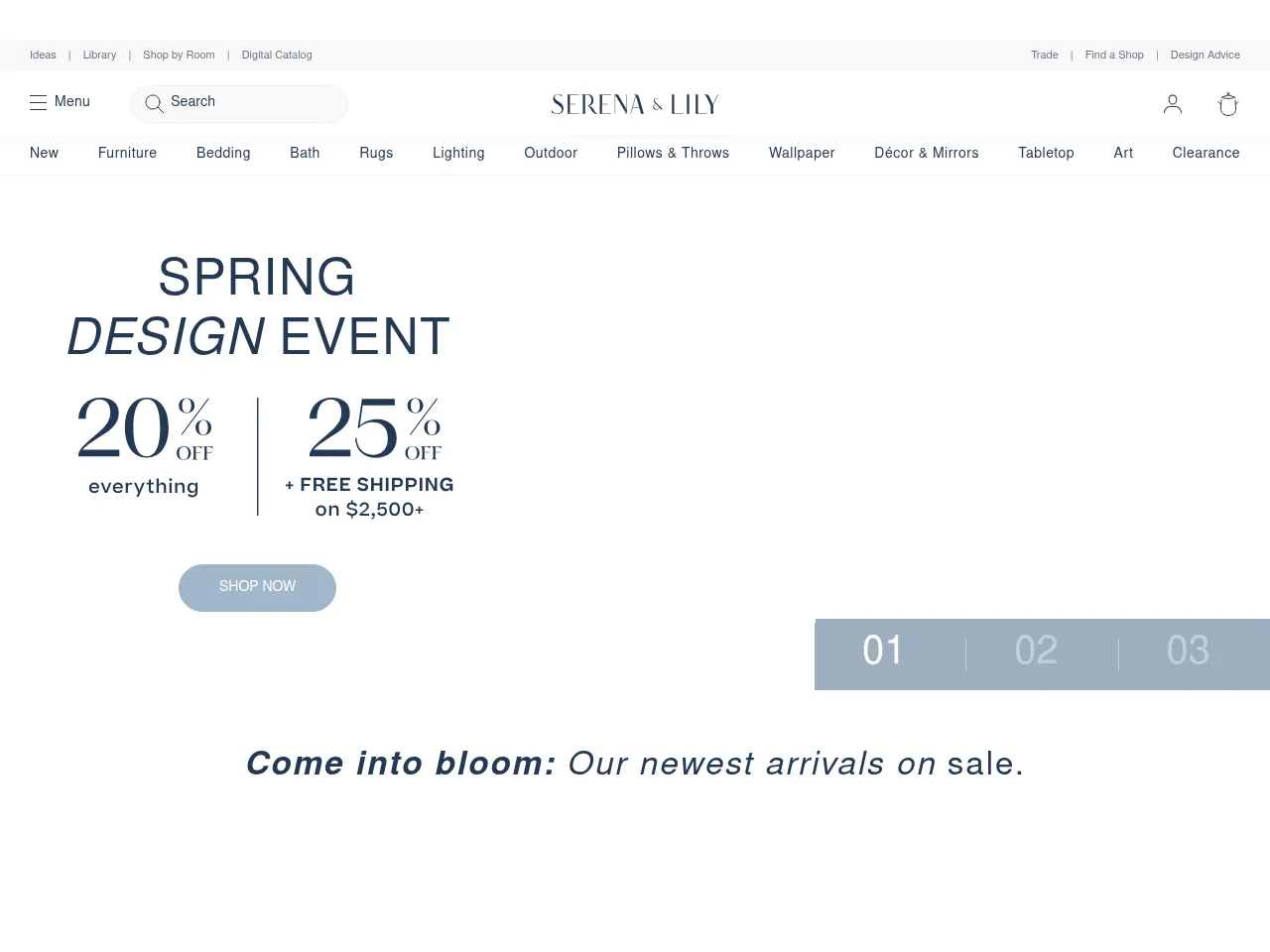Open the hamburger Menu icon

(39, 102)
